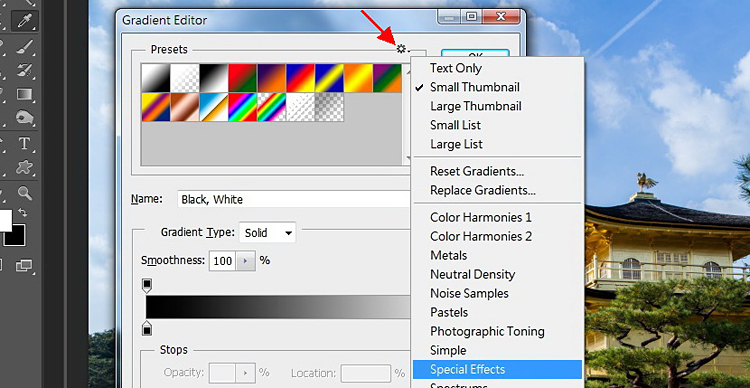Screen dimensions: 750x388
Task: Click the black-to-white gradient bar
Action: pyautogui.click(x=278, y=307)
